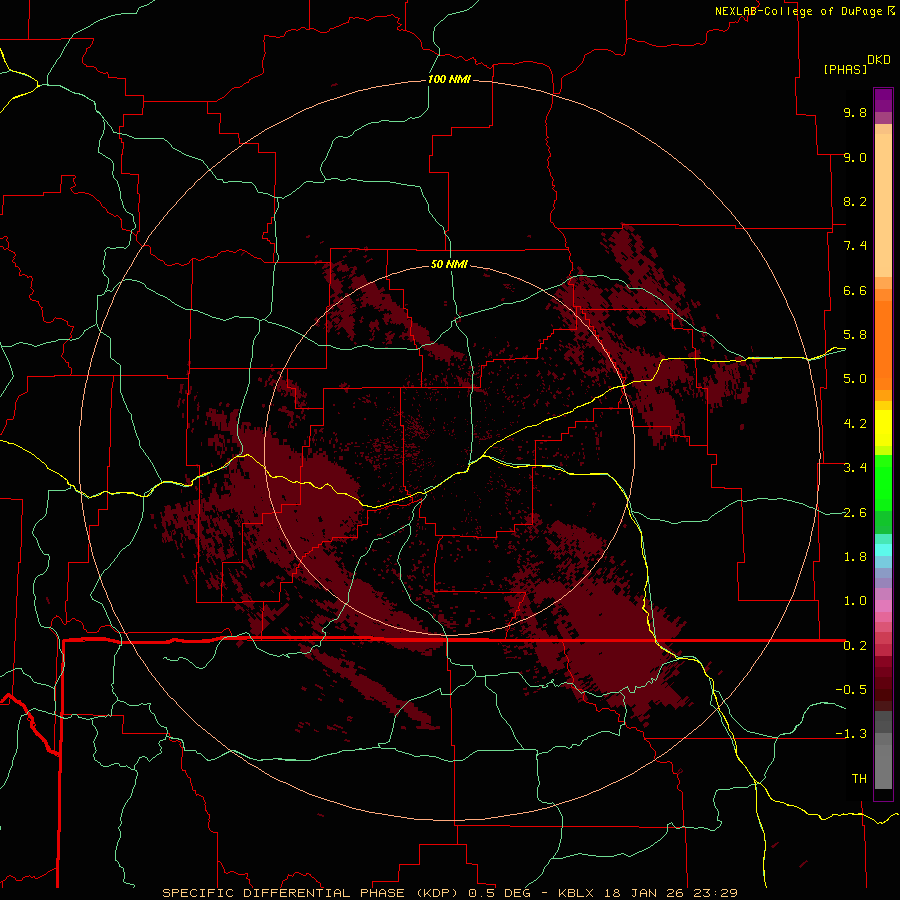Click the 100 NMI range ring label
Image resolution: width=900 pixels, height=900 pixels.
[x=449, y=79]
